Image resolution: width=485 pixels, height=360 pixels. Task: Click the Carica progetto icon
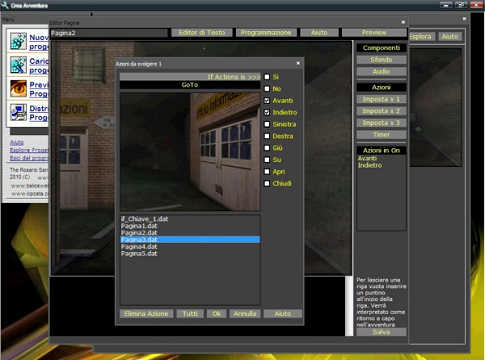(18, 65)
